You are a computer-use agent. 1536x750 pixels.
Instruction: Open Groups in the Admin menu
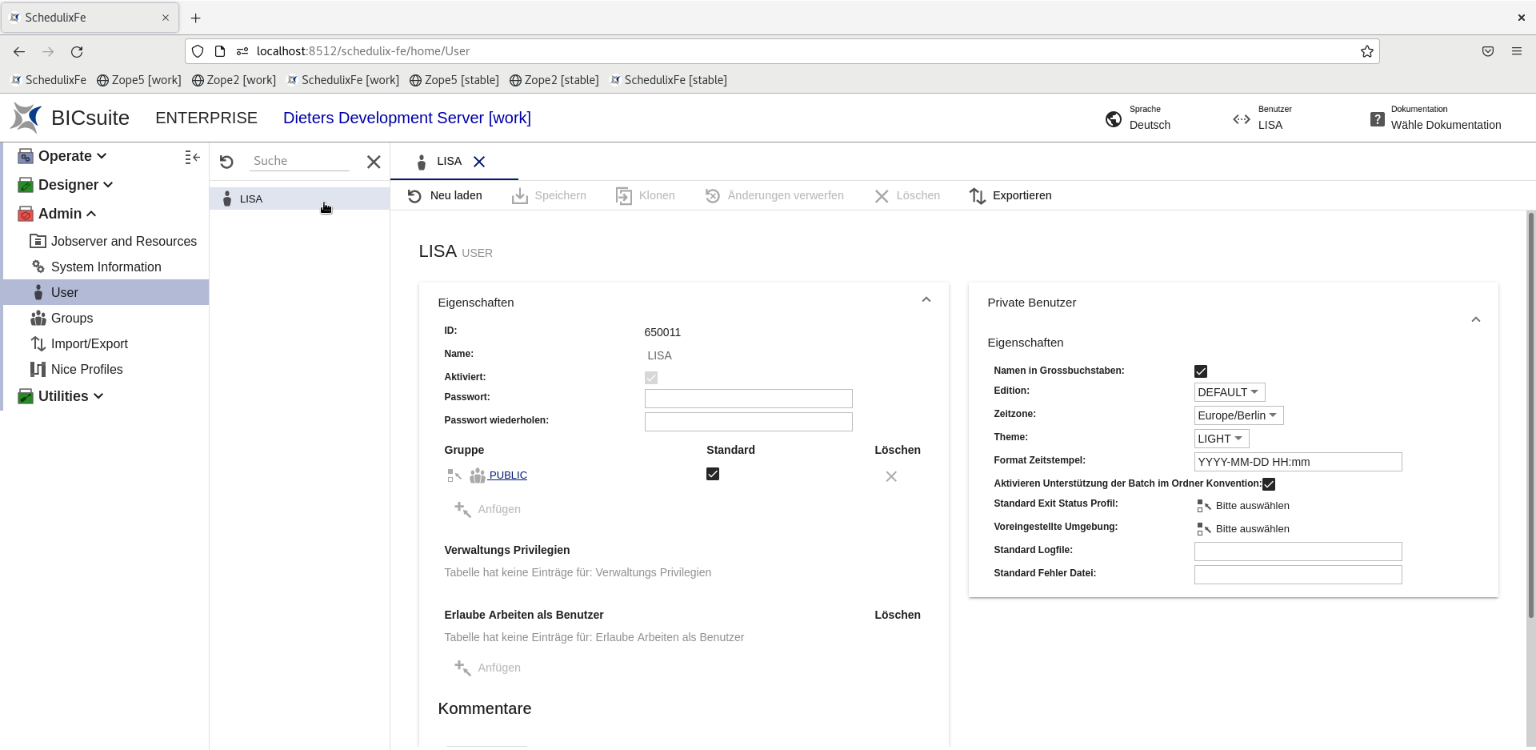pyautogui.click(x=72, y=318)
